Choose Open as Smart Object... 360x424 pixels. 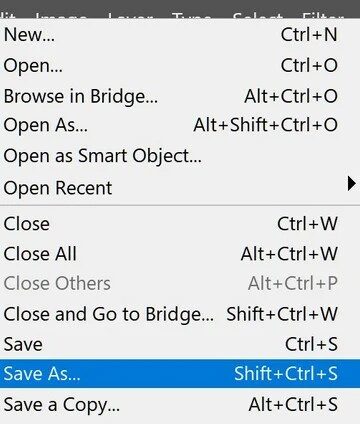(180, 156)
